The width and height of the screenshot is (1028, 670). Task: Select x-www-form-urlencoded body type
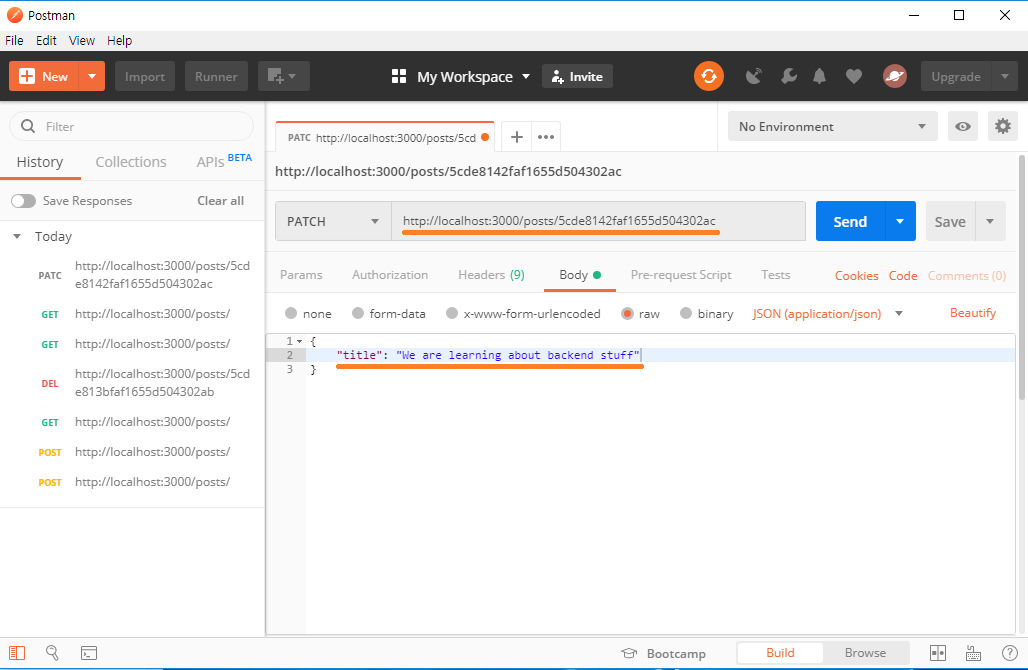pos(452,313)
